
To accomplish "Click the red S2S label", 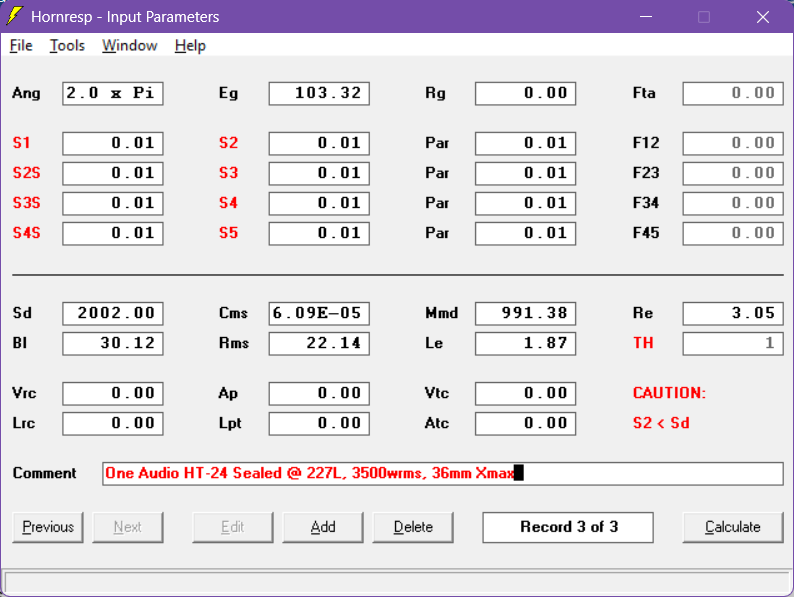I will coord(26,173).
